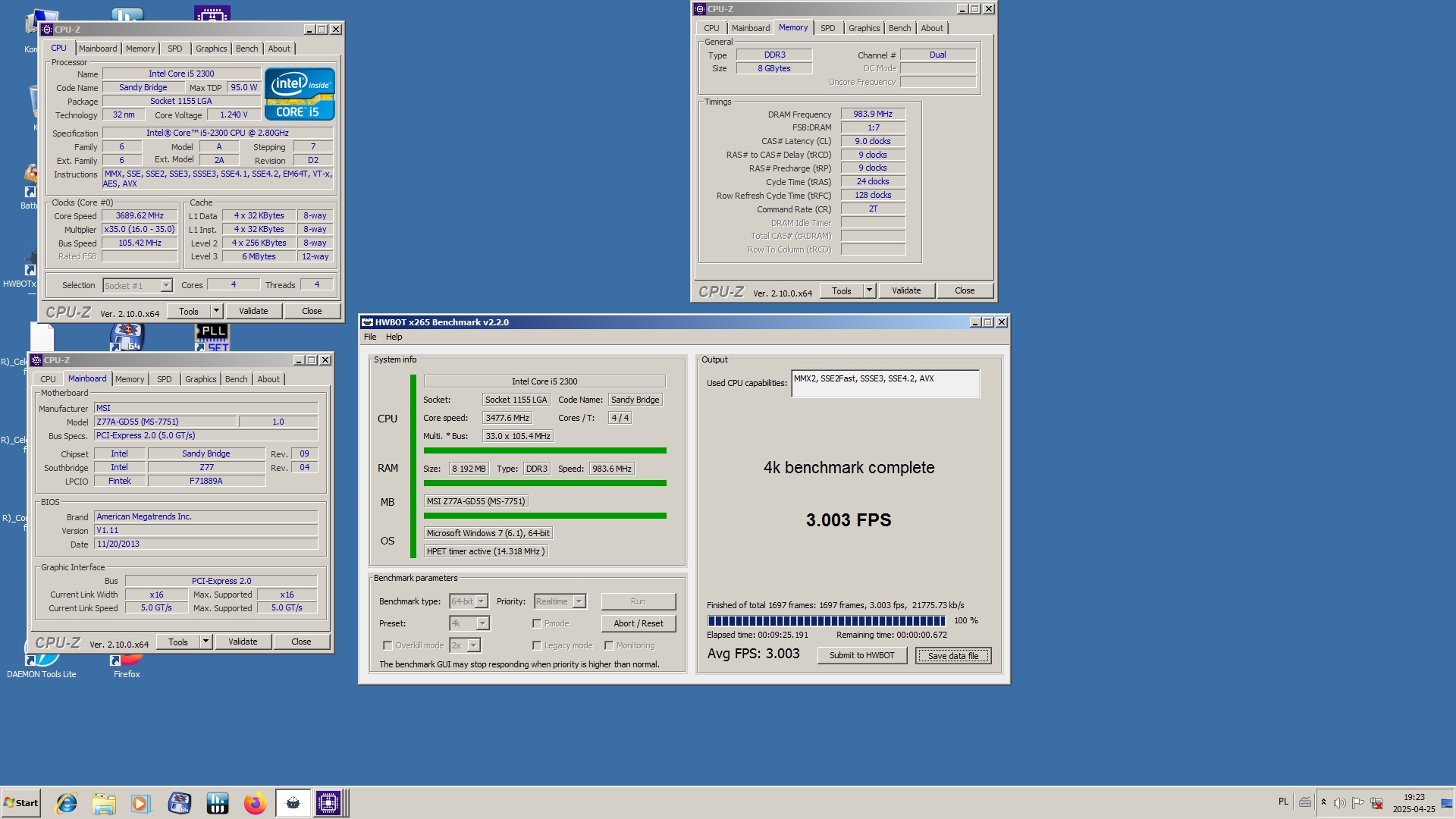Click the benchmark progress bar at 100%
This screenshot has height=819, width=1456.
point(827,621)
